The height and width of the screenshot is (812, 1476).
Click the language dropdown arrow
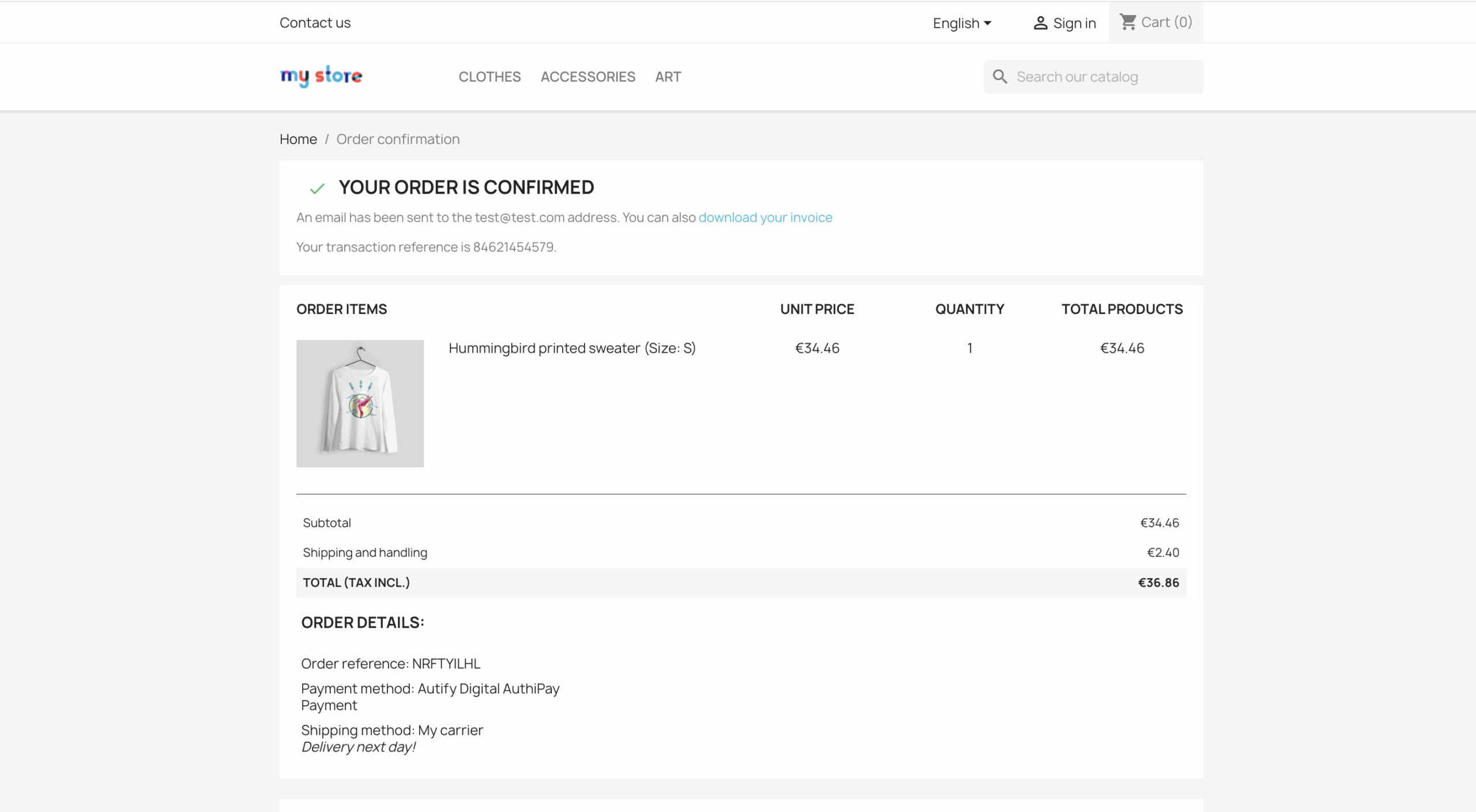coord(988,23)
